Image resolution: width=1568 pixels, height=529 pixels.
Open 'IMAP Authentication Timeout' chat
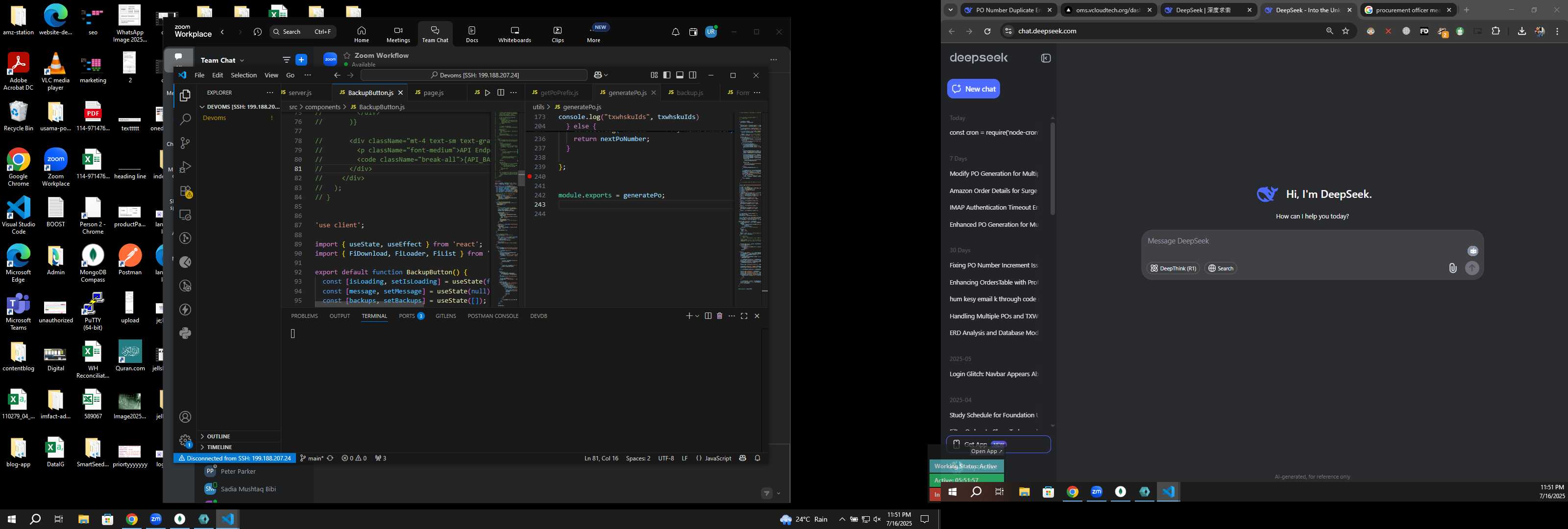point(993,208)
